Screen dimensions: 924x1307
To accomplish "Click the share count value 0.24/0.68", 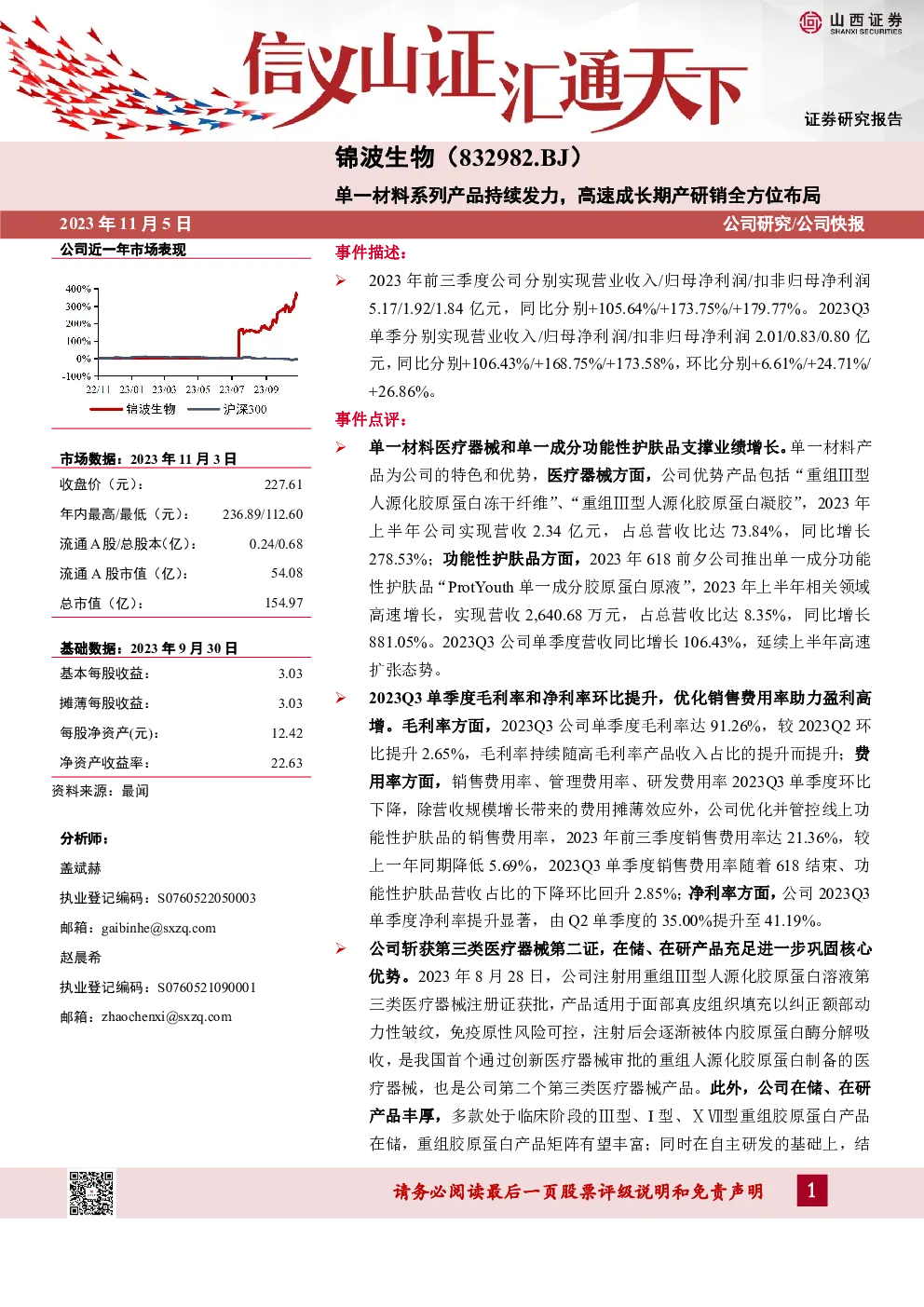I will pos(276,544).
